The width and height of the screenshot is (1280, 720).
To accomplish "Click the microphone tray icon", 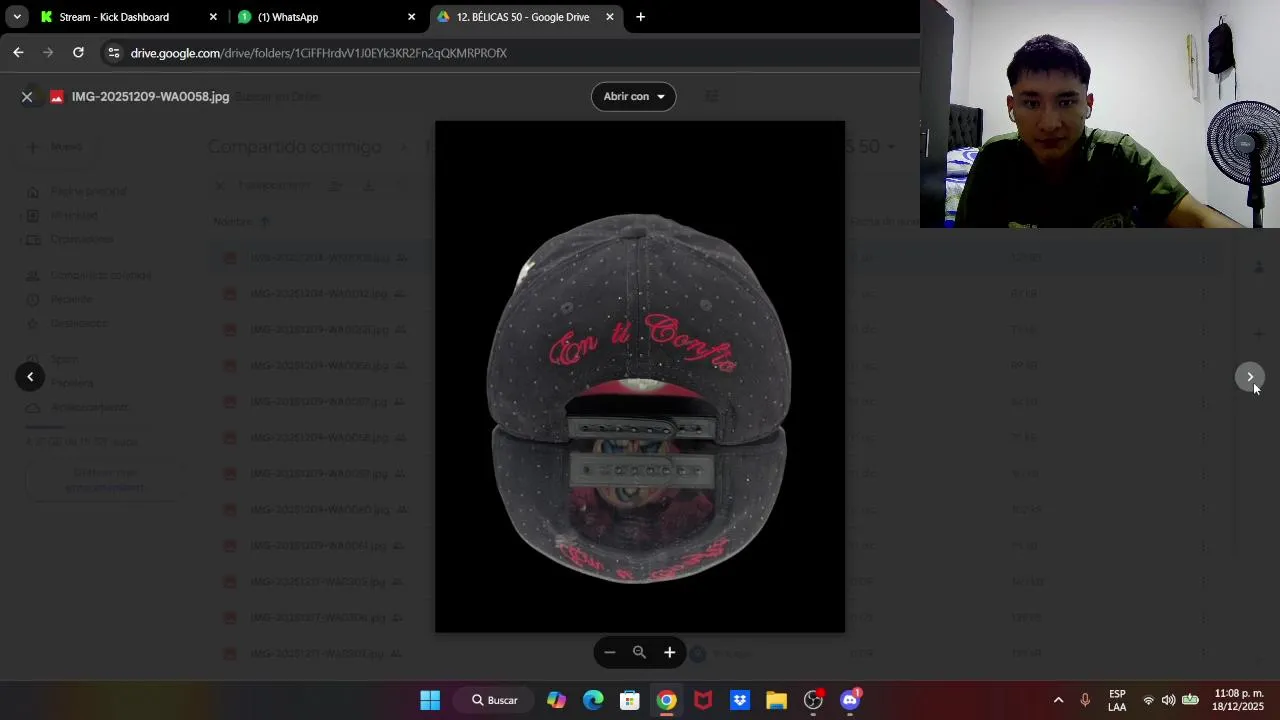I will click(1085, 700).
